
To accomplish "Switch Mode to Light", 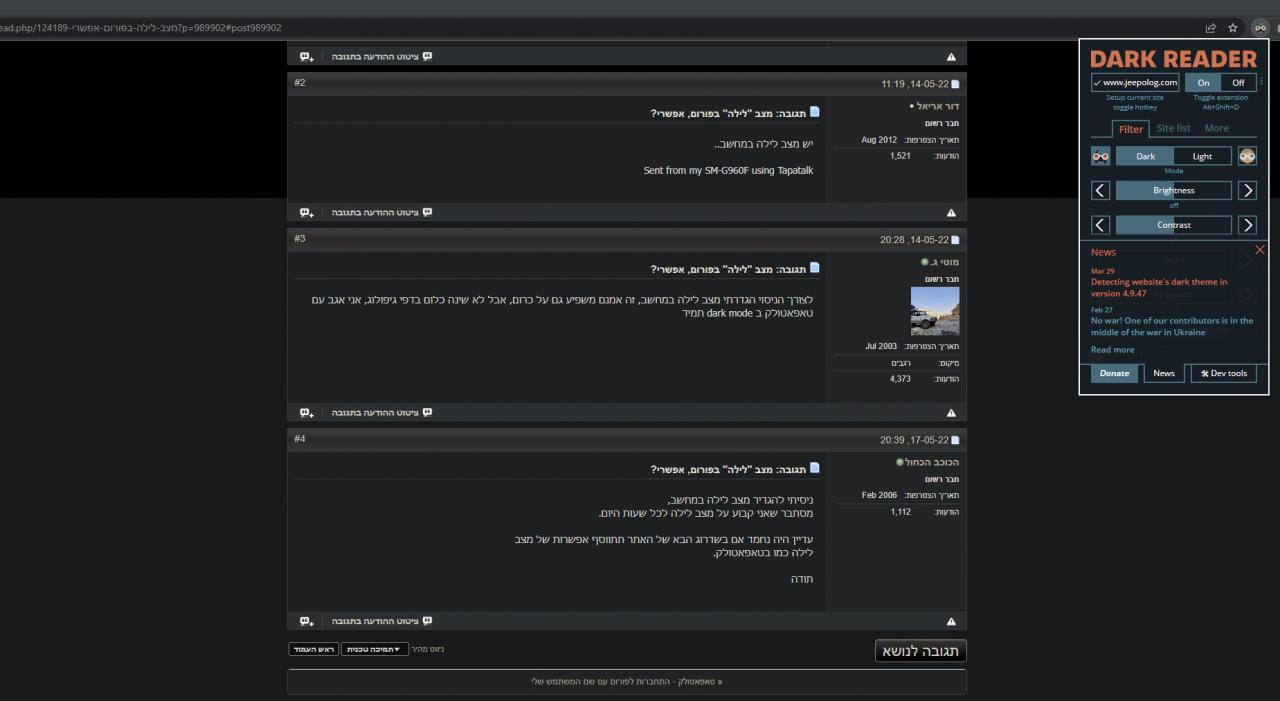I will click(x=1202, y=156).
